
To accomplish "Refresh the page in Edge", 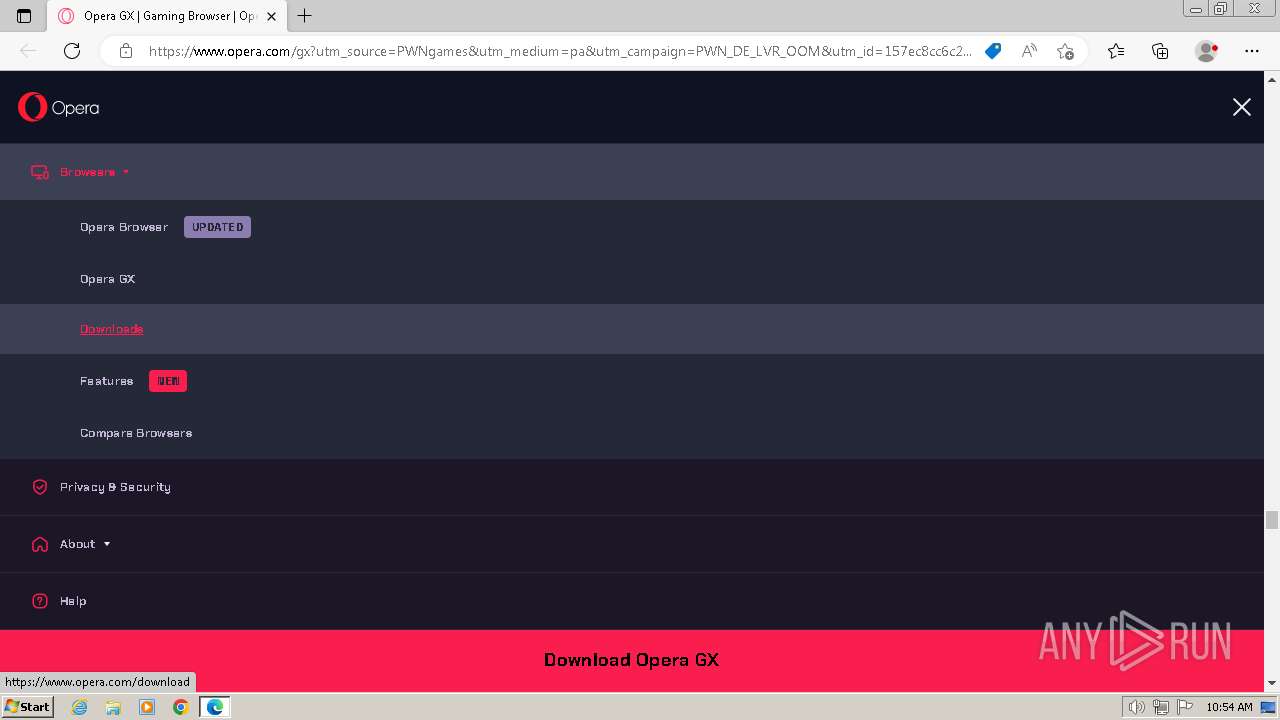I will pyautogui.click(x=72, y=51).
